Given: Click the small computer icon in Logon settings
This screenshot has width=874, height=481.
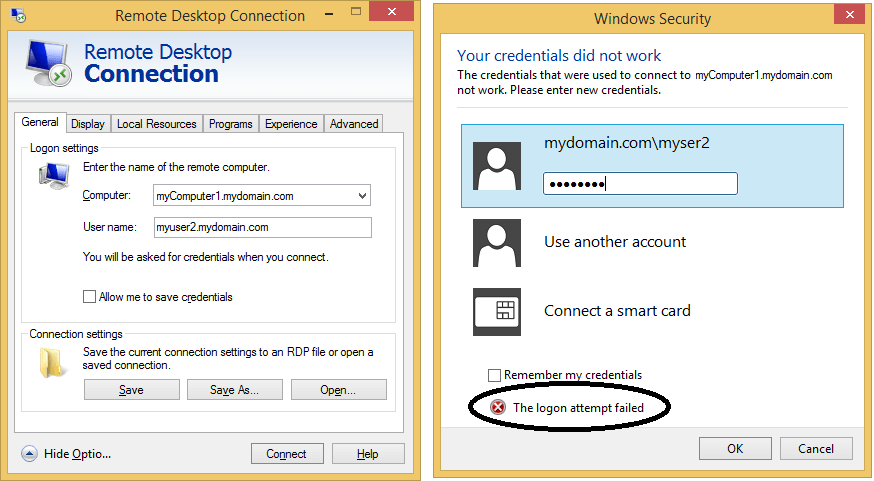Looking at the screenshot, I should (54, 176).
